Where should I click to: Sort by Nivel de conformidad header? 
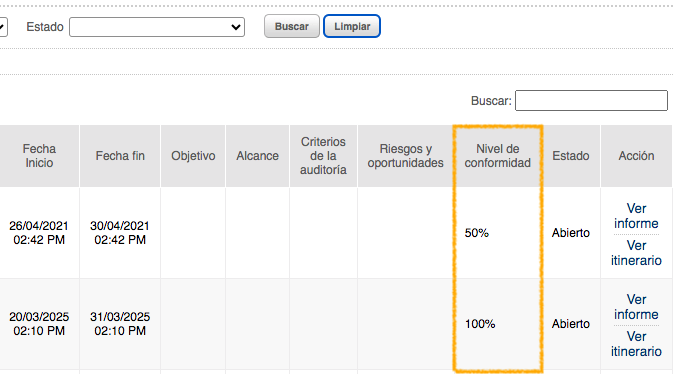(498, 156)
